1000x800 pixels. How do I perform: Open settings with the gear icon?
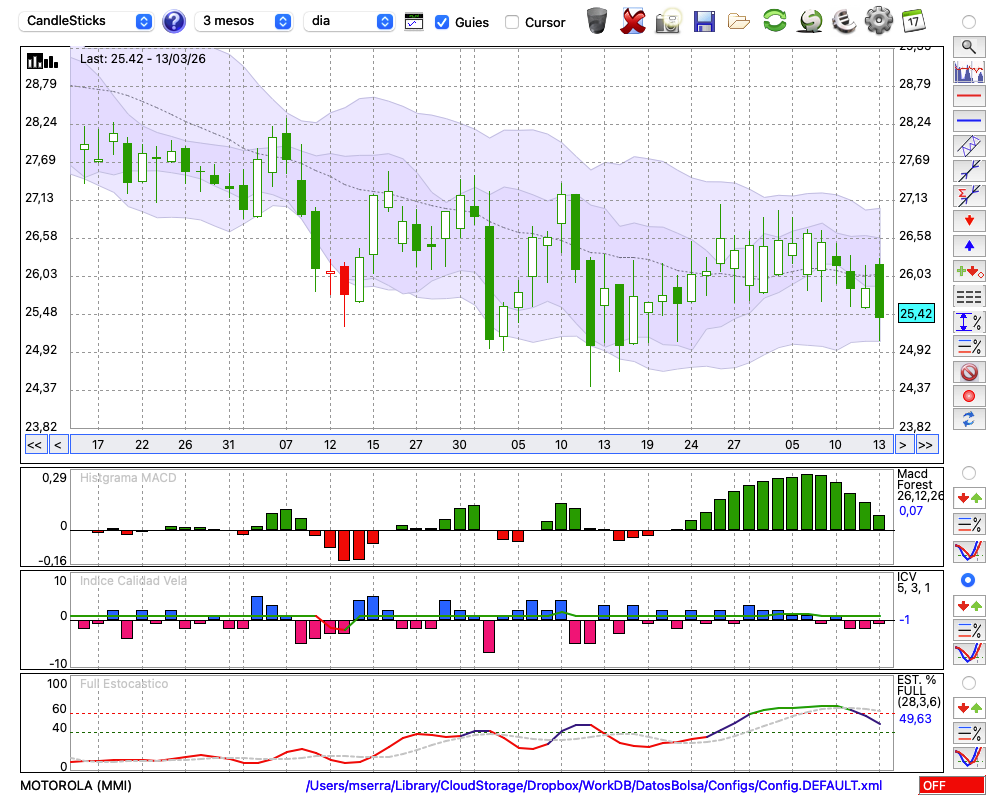pos(879,20)
